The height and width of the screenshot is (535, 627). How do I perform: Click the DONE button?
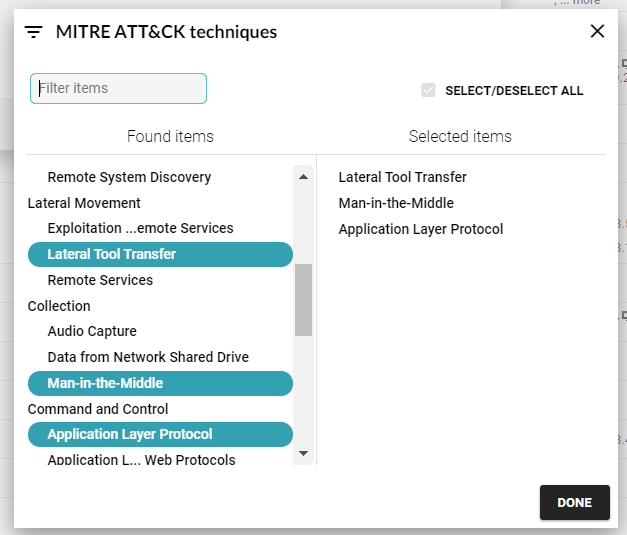(575, 503)
